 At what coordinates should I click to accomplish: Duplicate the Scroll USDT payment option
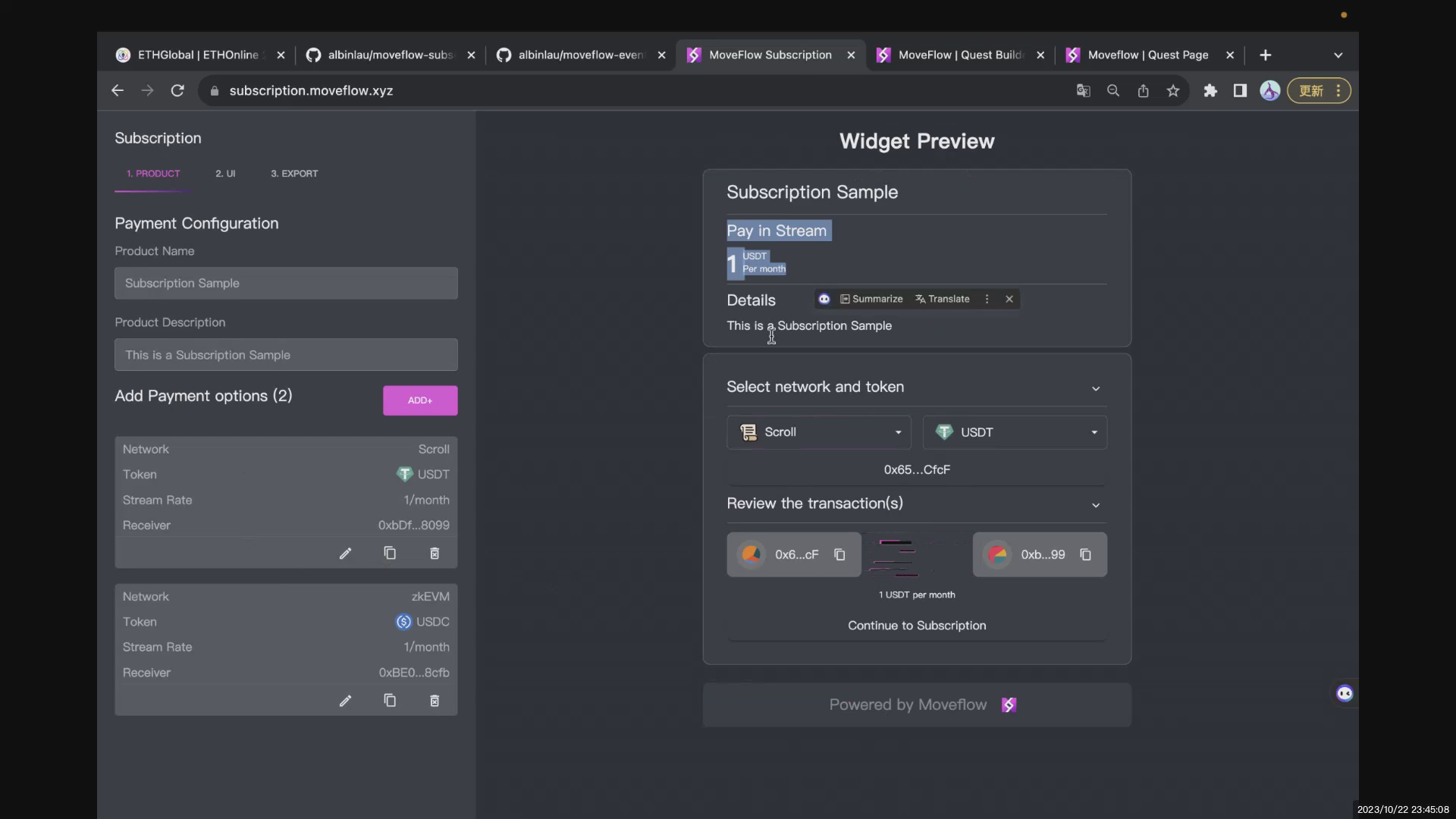390,554
